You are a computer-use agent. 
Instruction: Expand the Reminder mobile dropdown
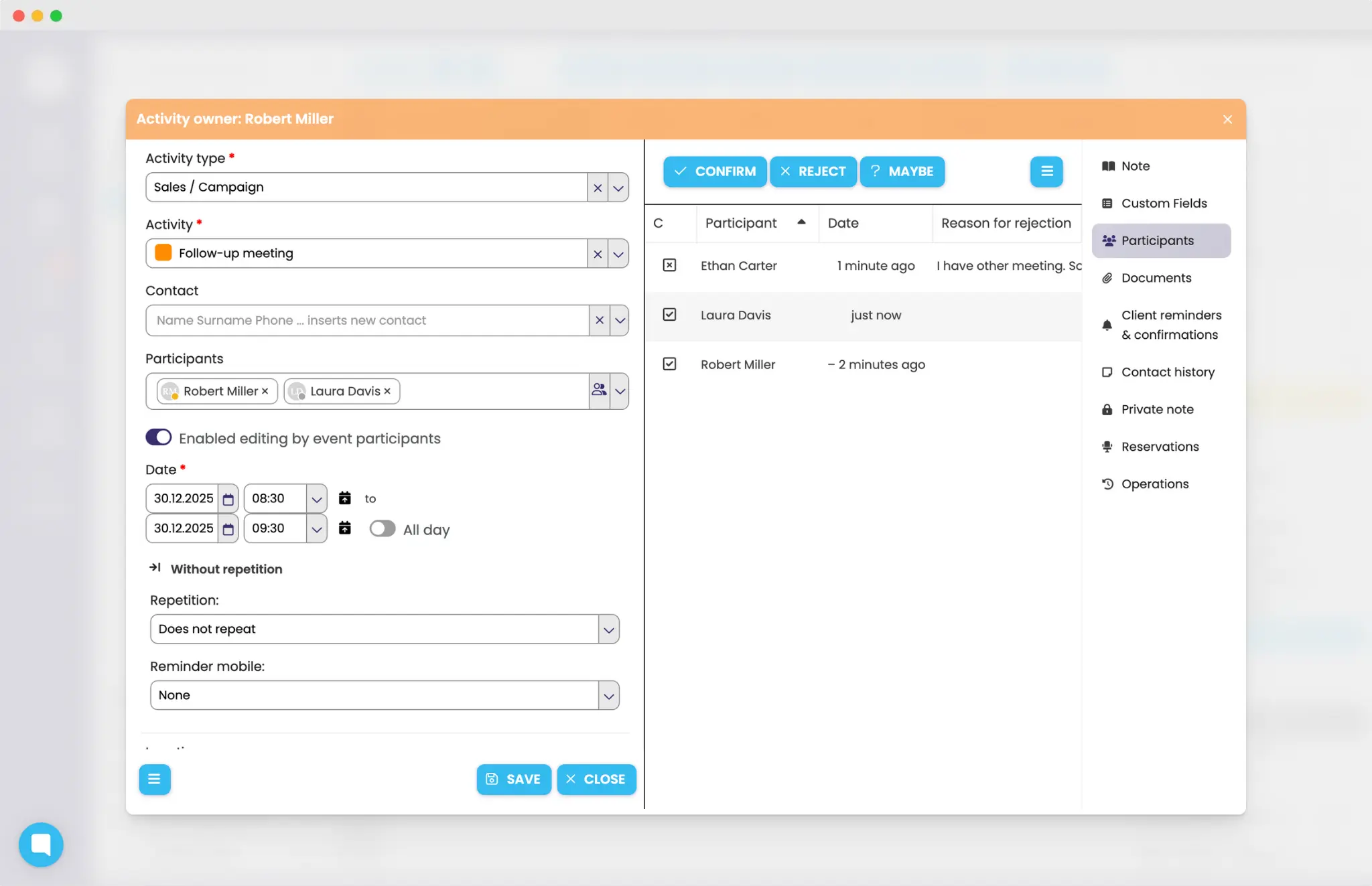609,695
